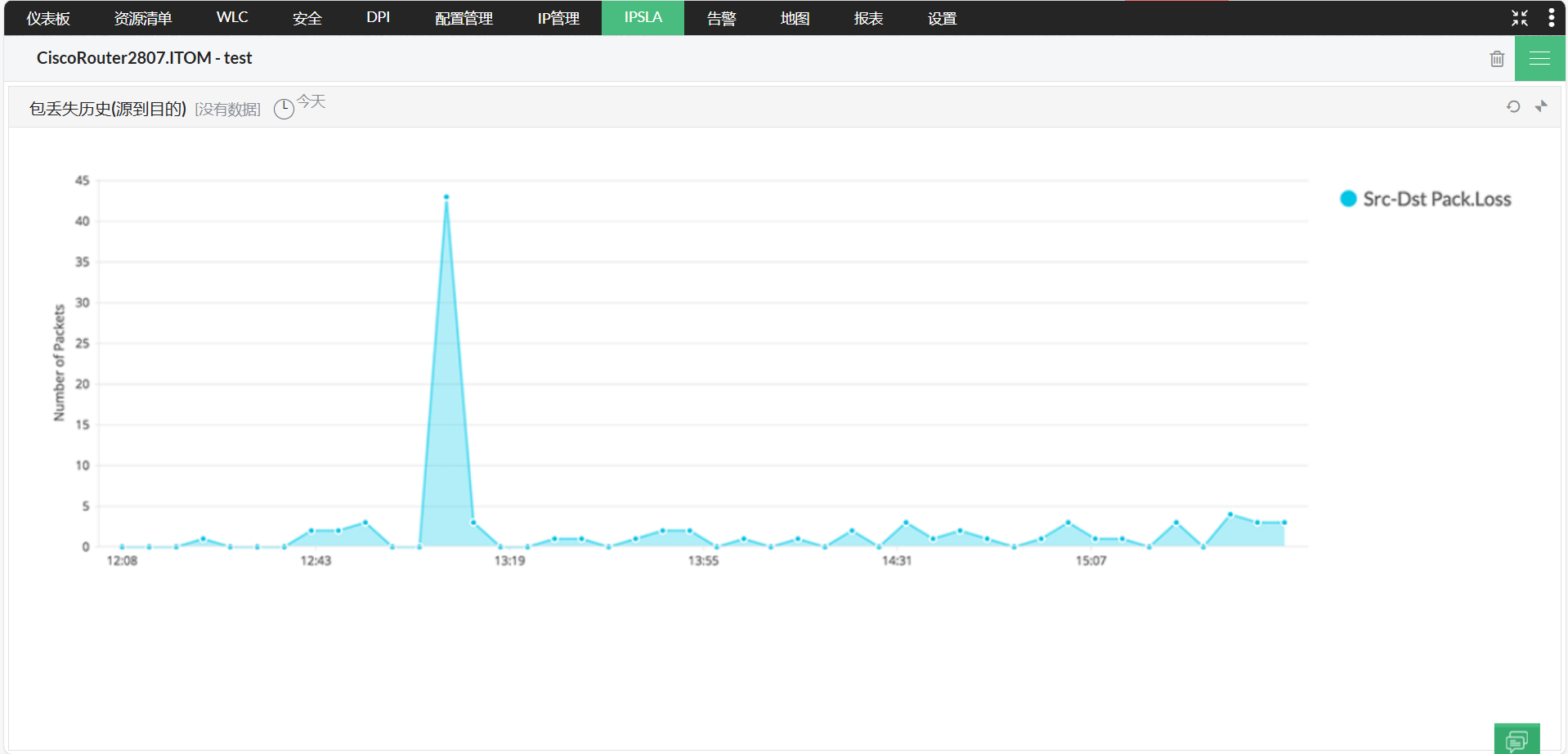
Task: Click the collapse fullscreen arrows icon
Action: (x=1520, y=18)
